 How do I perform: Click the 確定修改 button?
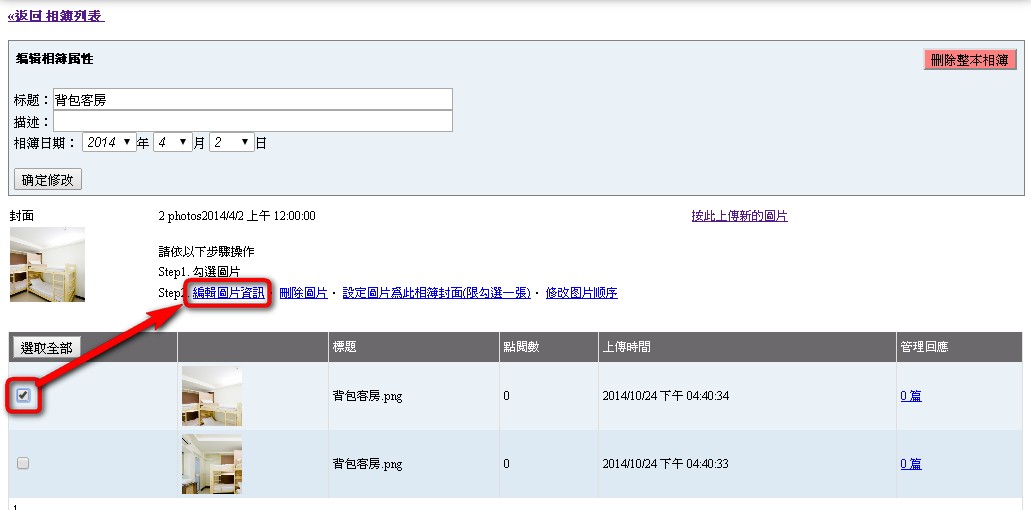click(48, 180)
